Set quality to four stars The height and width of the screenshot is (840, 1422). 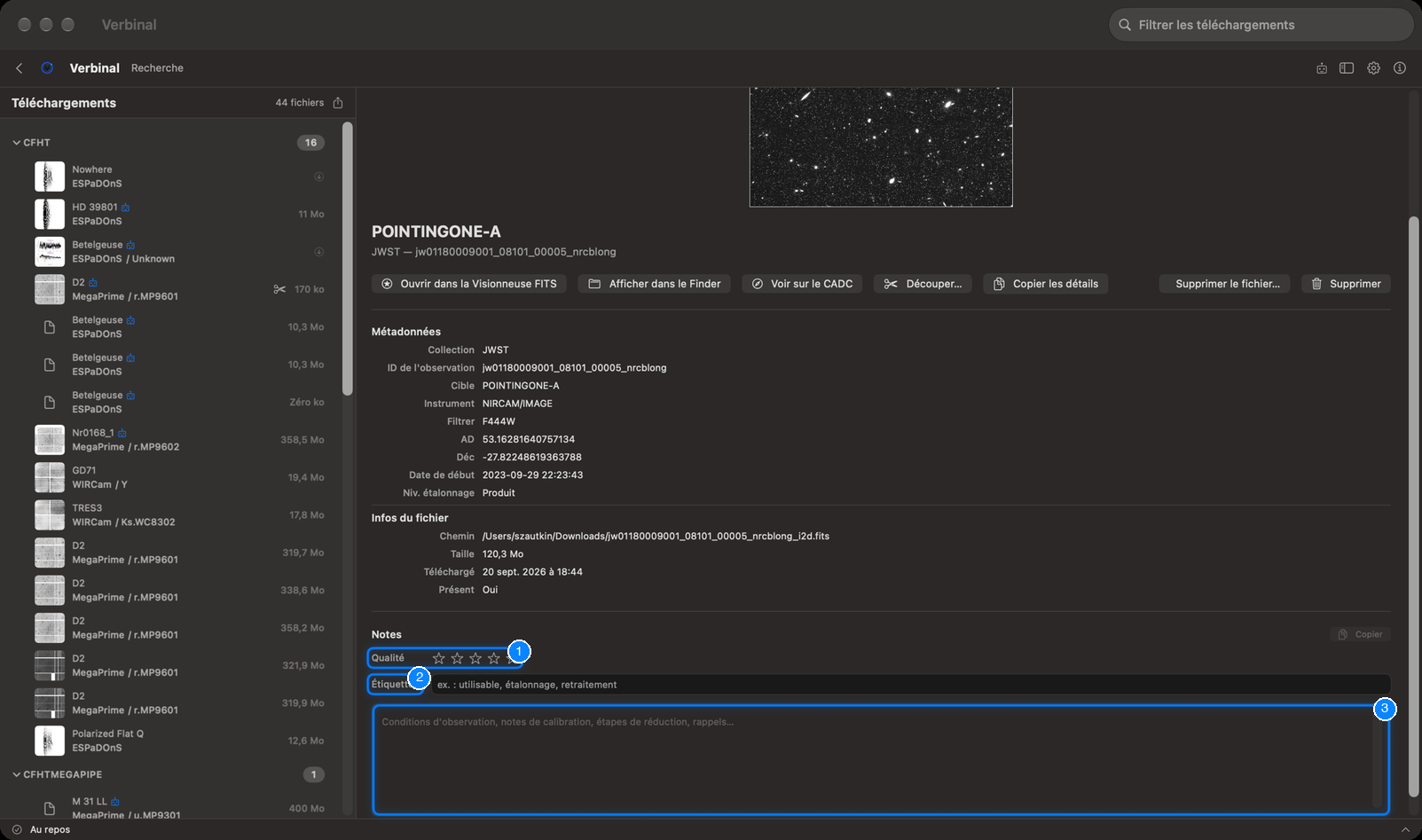[494, 658]
